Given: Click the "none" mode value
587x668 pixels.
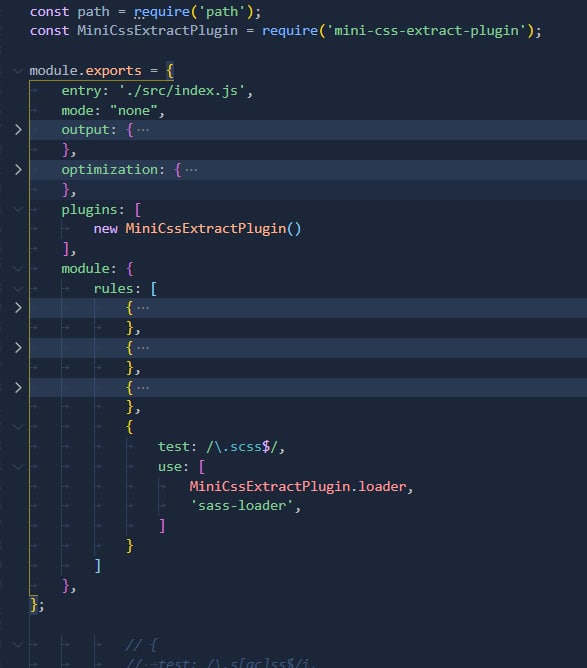Looking at the screenshot, I should coord(134,110).
